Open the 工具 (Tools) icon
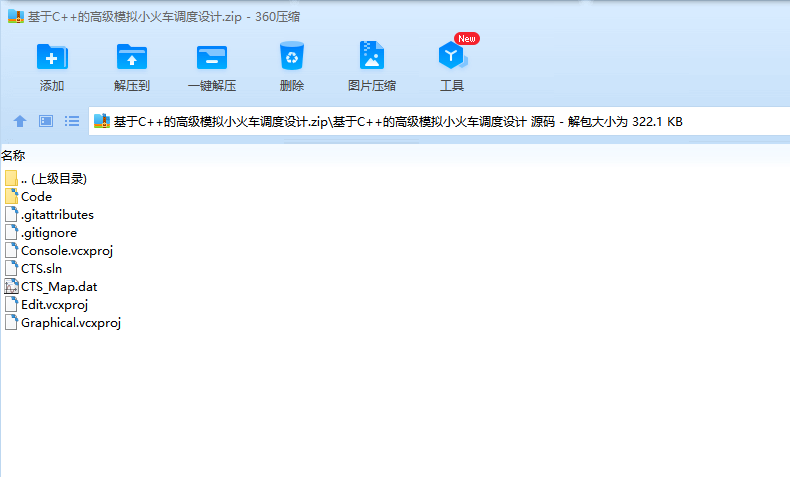The width and height of the screenshot is (790, 477). tap(452, 55)
